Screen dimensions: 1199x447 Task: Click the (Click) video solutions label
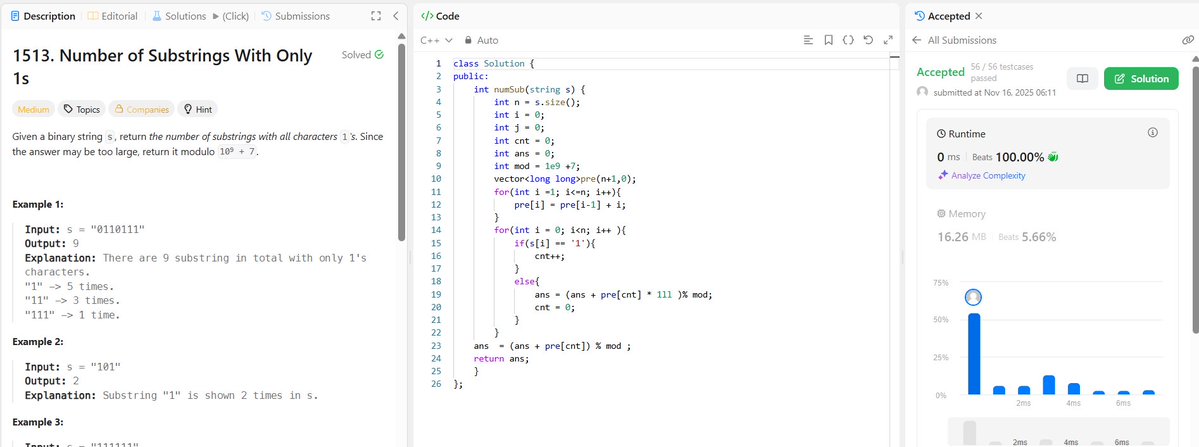click(234, 16)
